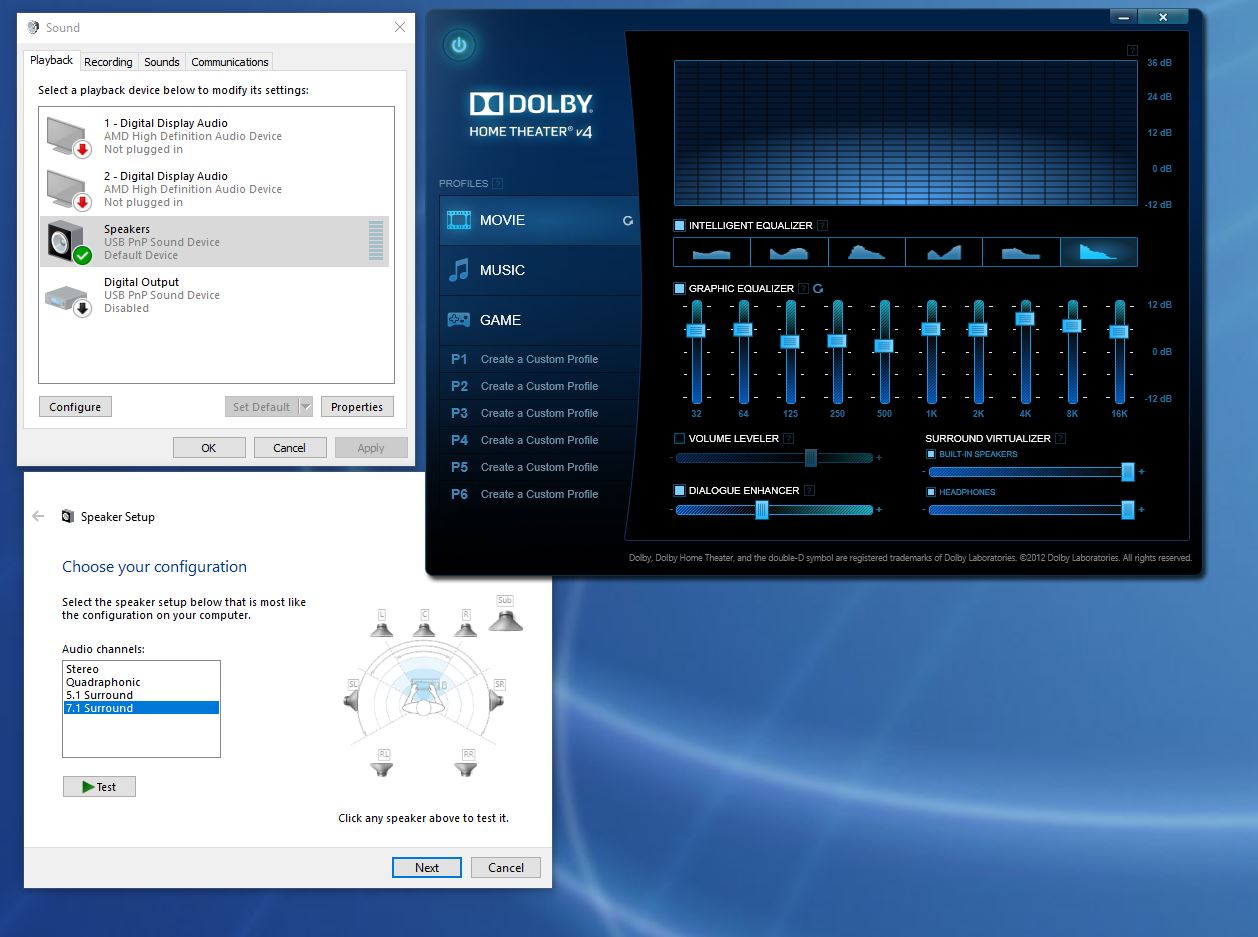Select the Game profile controller icon
1258x937 pixels.
[x=459, y=320]
